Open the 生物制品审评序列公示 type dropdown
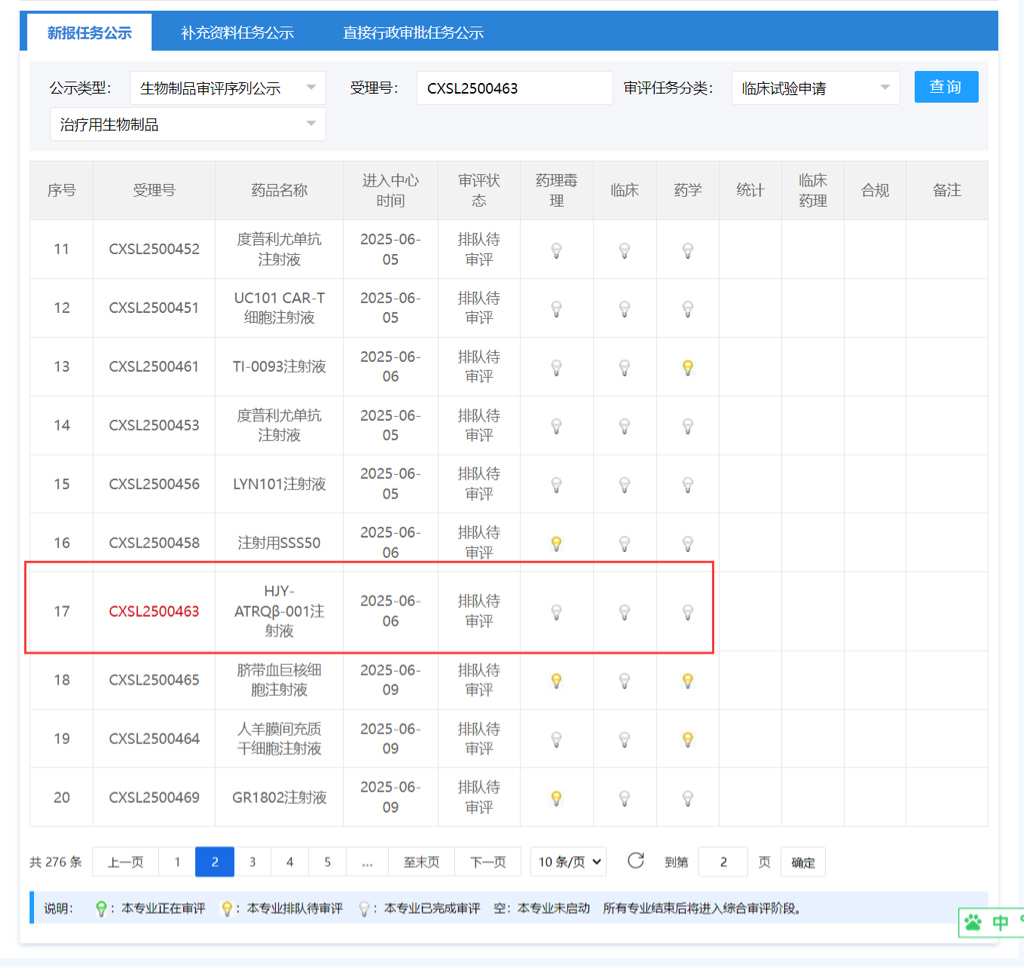 click(227, 88)
